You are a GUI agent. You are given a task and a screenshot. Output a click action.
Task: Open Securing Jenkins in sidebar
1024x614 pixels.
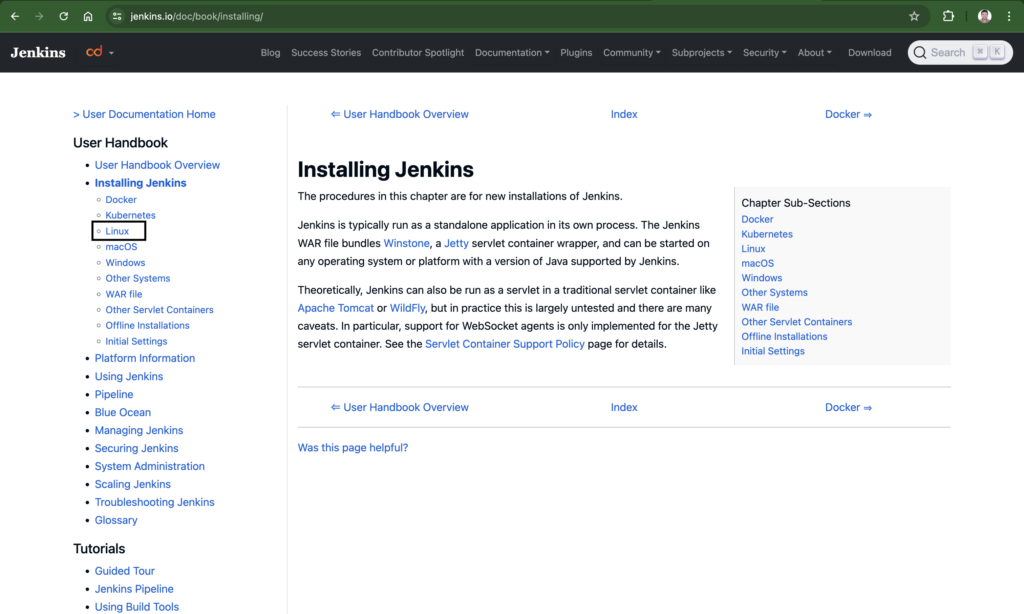click(136, 448)
